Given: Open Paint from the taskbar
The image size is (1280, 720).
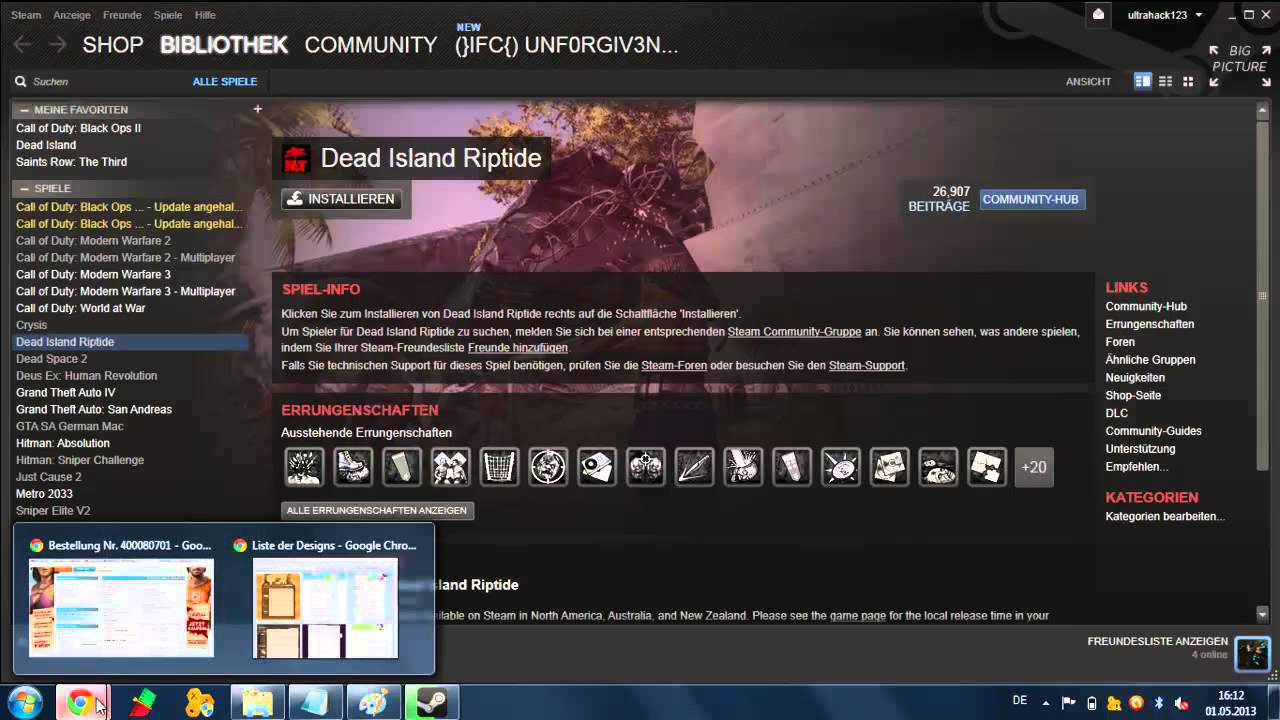Looking at the screenshot, I should tap(373, 703).
